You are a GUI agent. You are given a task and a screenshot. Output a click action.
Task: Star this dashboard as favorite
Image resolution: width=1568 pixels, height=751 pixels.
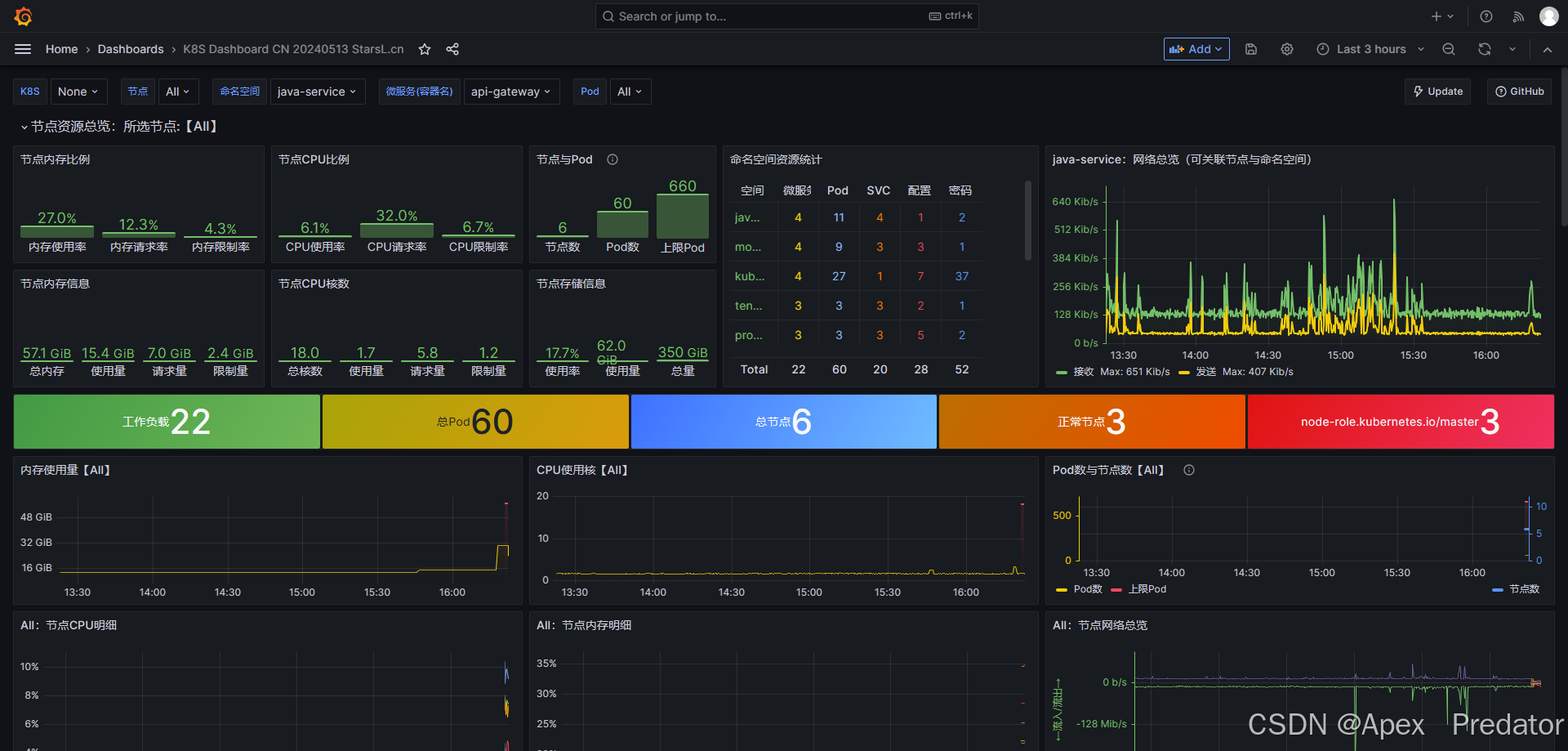click(425, 49)
